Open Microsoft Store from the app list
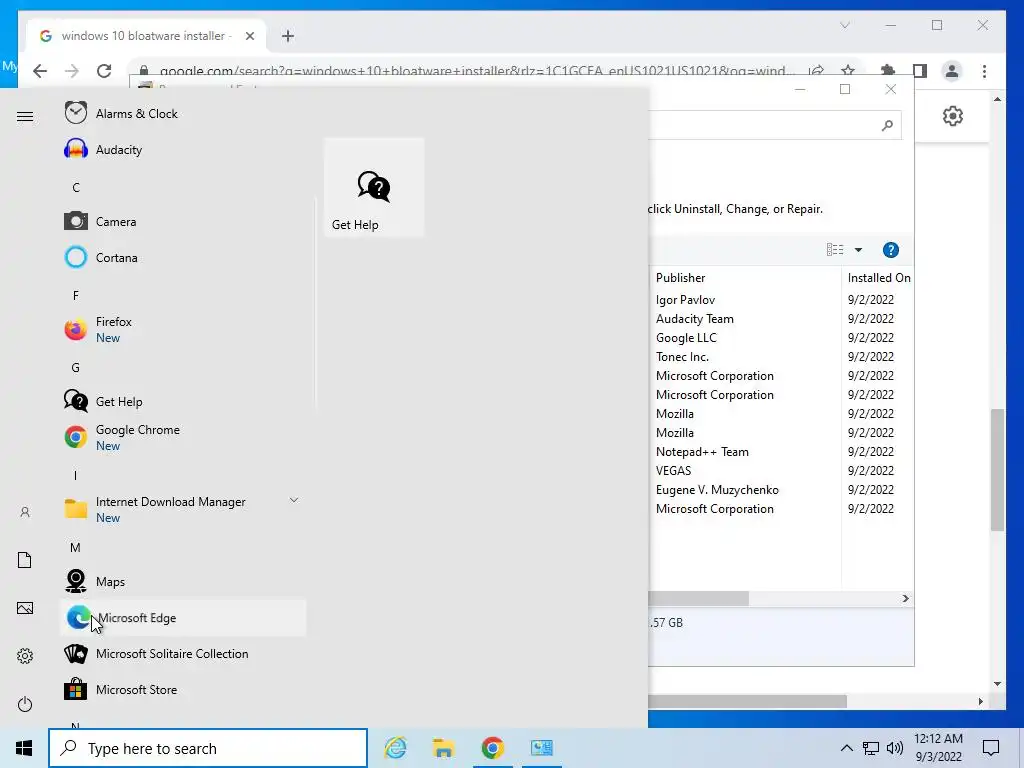 (183, 689)
